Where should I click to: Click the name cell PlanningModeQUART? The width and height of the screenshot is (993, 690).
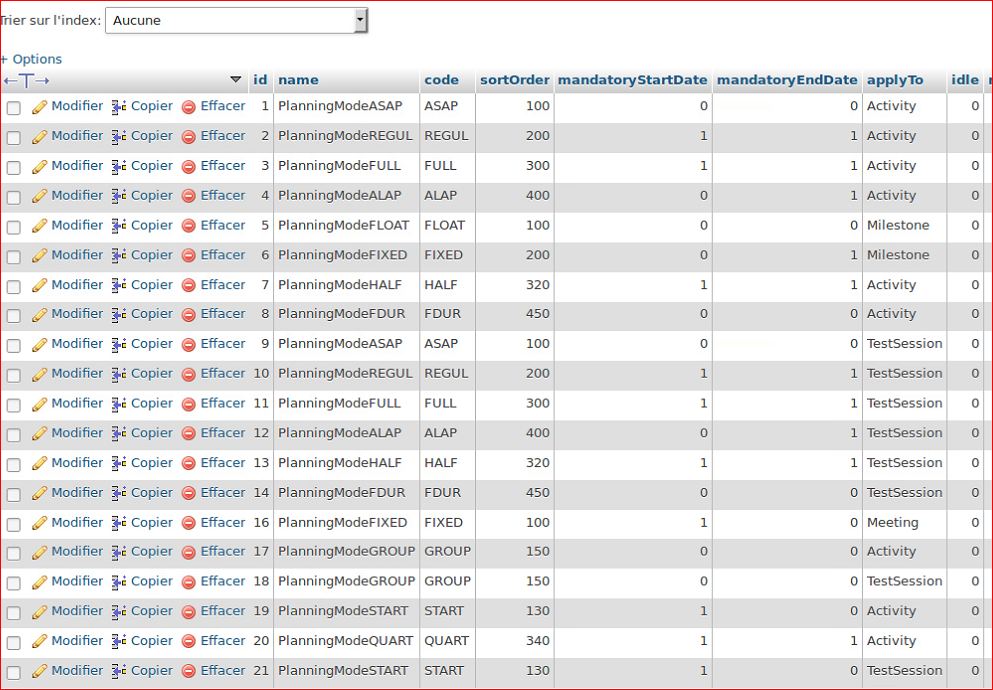coord(344,641)
